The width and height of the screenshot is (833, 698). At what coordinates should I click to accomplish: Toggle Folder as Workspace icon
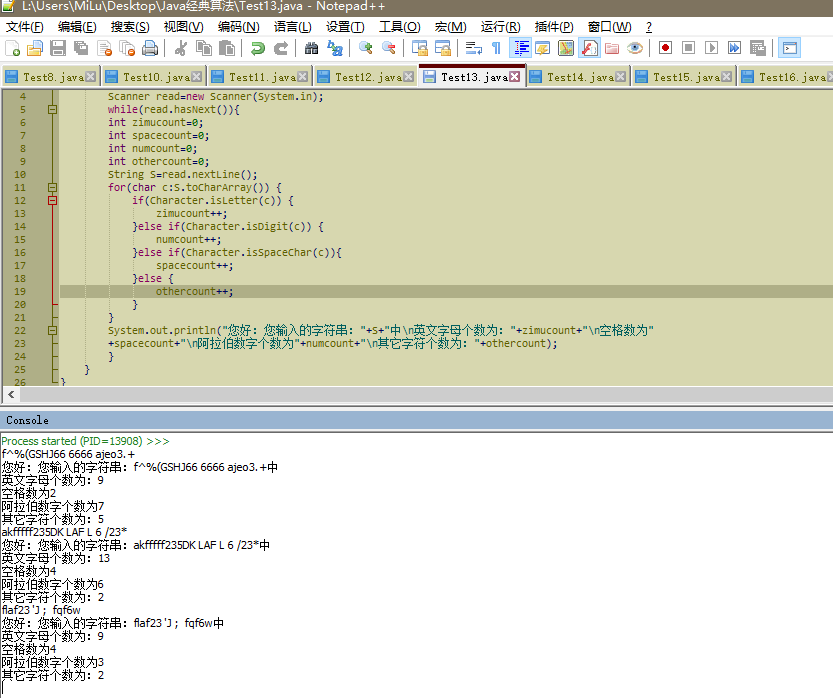click(x=612, y=48)
